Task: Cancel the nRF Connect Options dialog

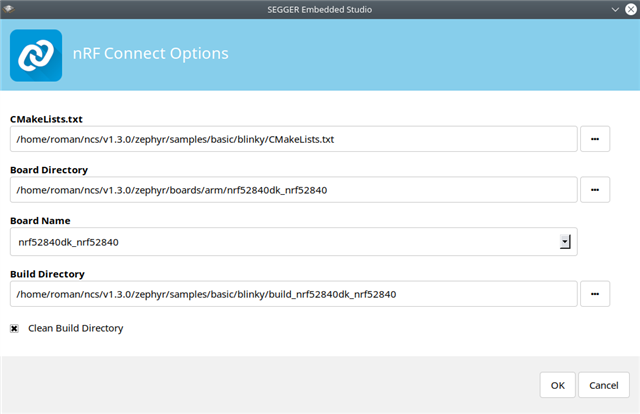Action: click(604, 385)
